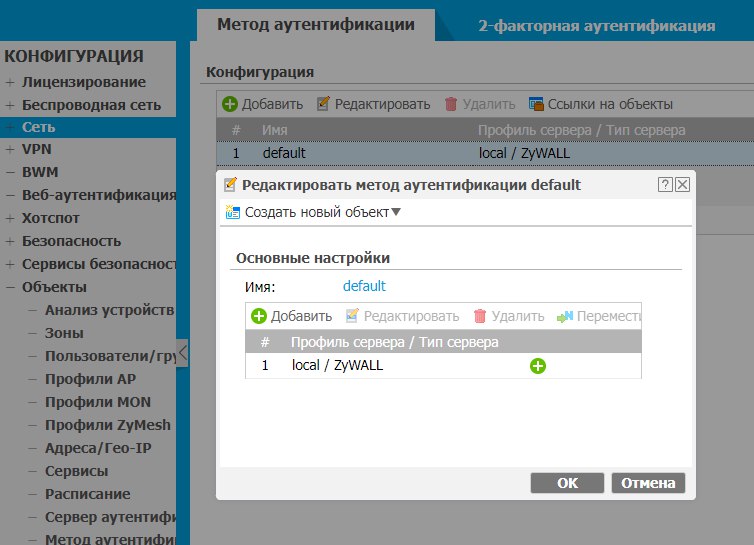Screen dimensions: 754x545
Task: Open the Адреса/Гео-IP item
Action: (x=98, y=448)
